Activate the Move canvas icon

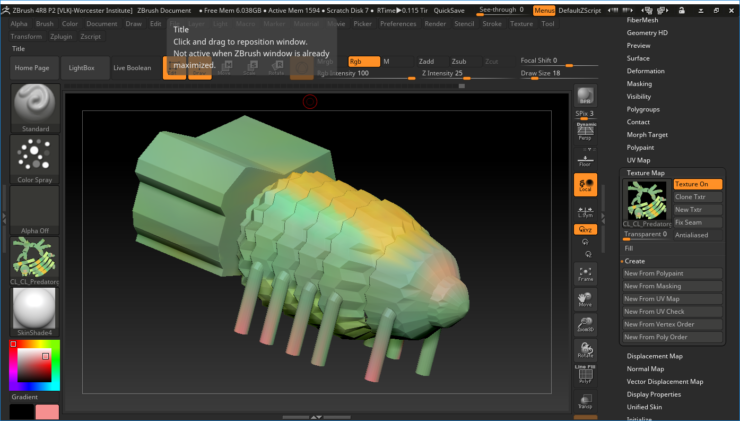point(586,298)
